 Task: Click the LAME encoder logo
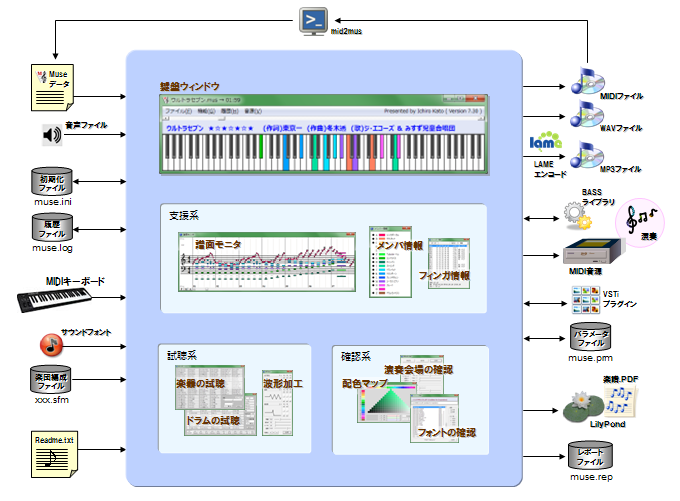pyautogui.click(x=544, y=143)
